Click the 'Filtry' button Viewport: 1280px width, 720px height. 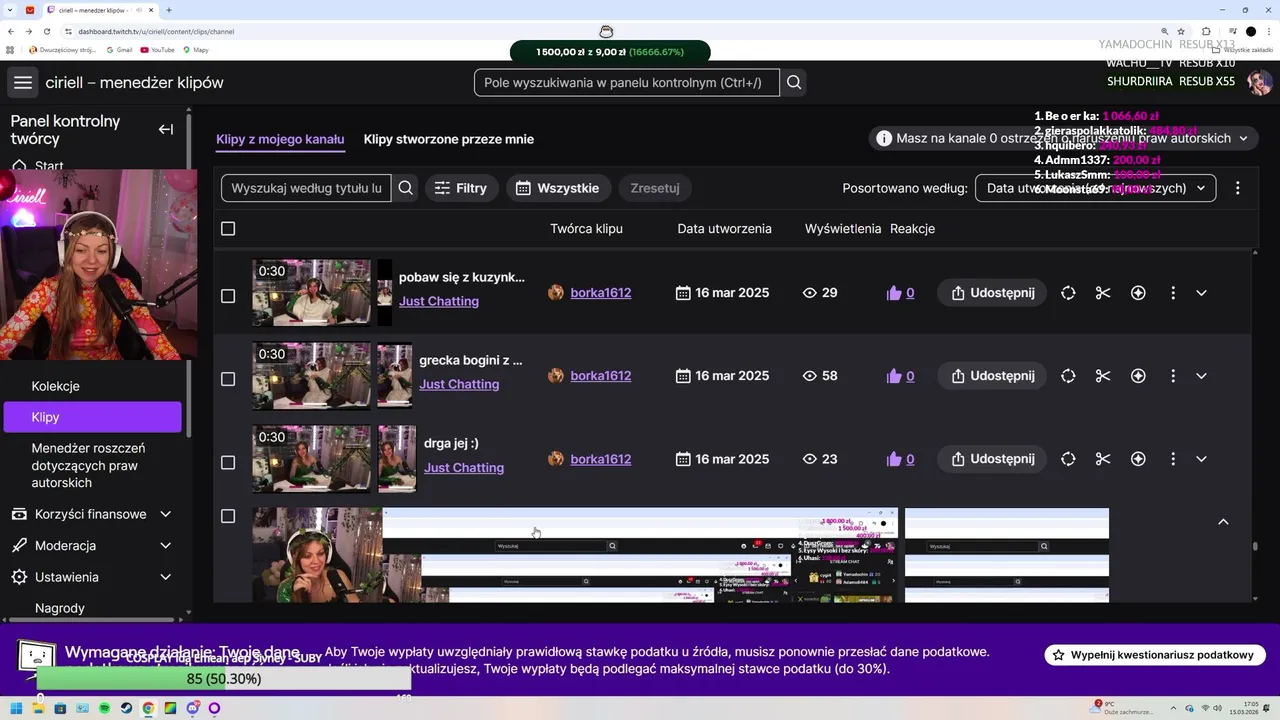[461, 188]
